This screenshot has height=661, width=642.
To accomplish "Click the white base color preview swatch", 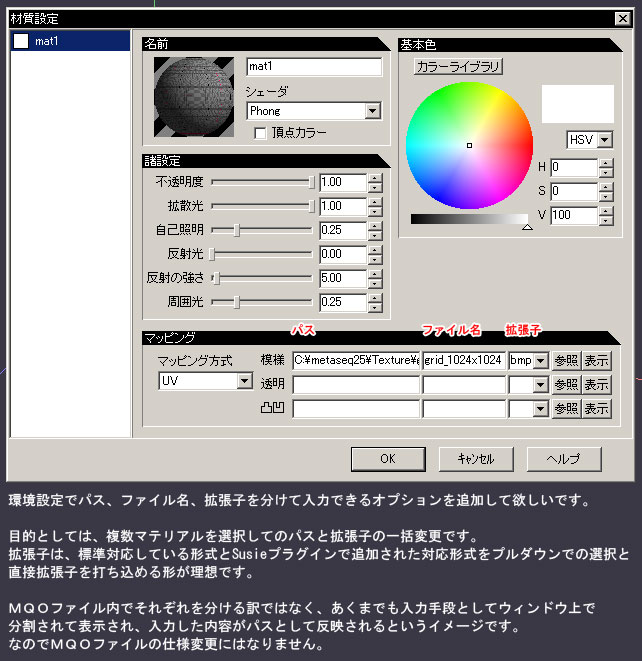I will pyautogui.click(x=578, y=104).
